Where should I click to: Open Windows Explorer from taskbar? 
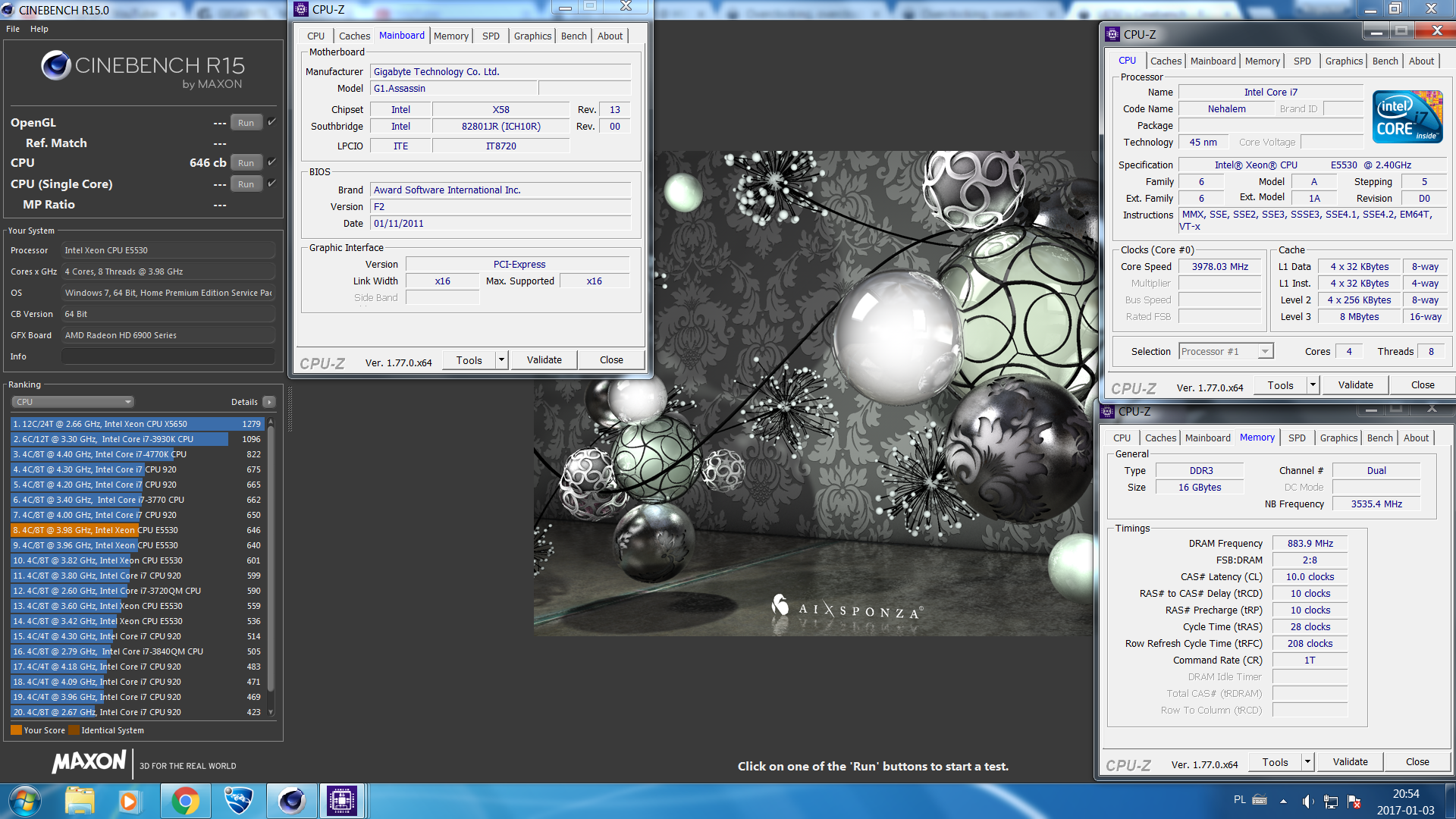pyautogui.click(x=79, y=801)
